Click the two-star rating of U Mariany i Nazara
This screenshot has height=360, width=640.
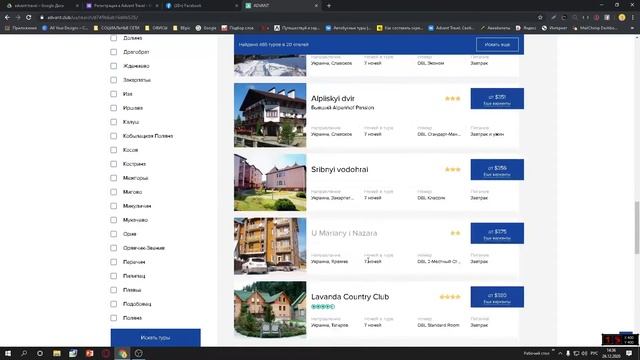(455, 233)
